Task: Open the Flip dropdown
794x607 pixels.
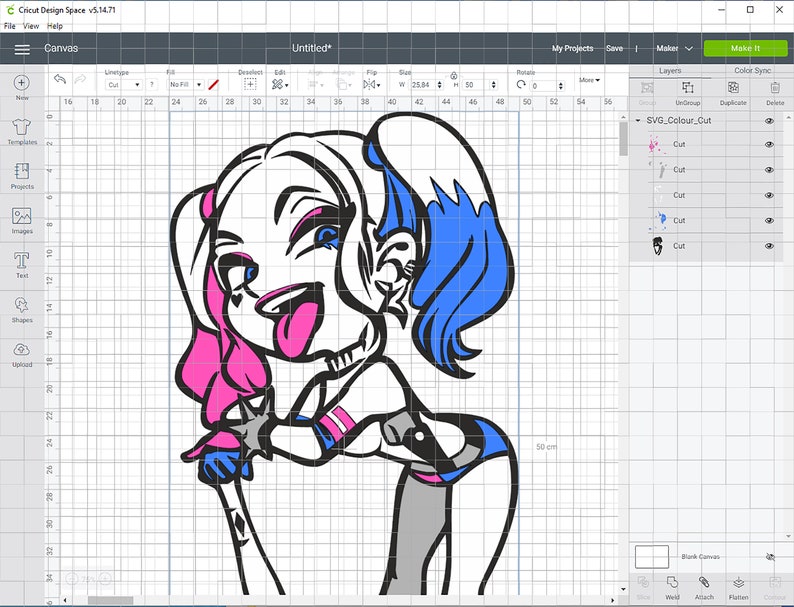Action: coord(372,85)
